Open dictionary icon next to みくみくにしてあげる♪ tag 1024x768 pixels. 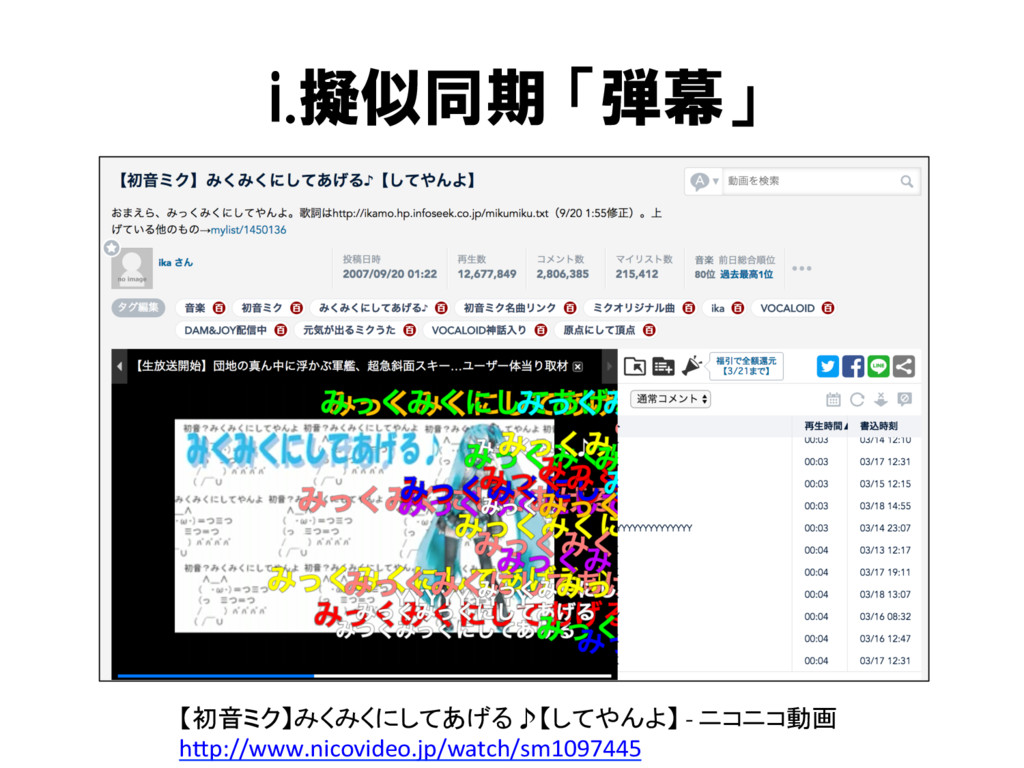[441, 308]
